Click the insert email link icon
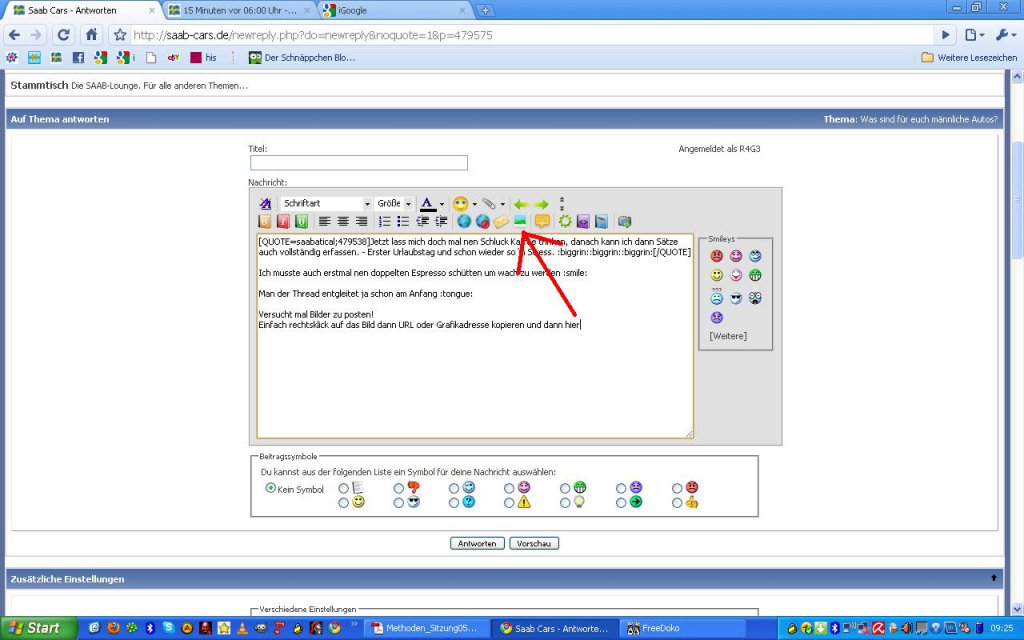 (x=501, y=221)
